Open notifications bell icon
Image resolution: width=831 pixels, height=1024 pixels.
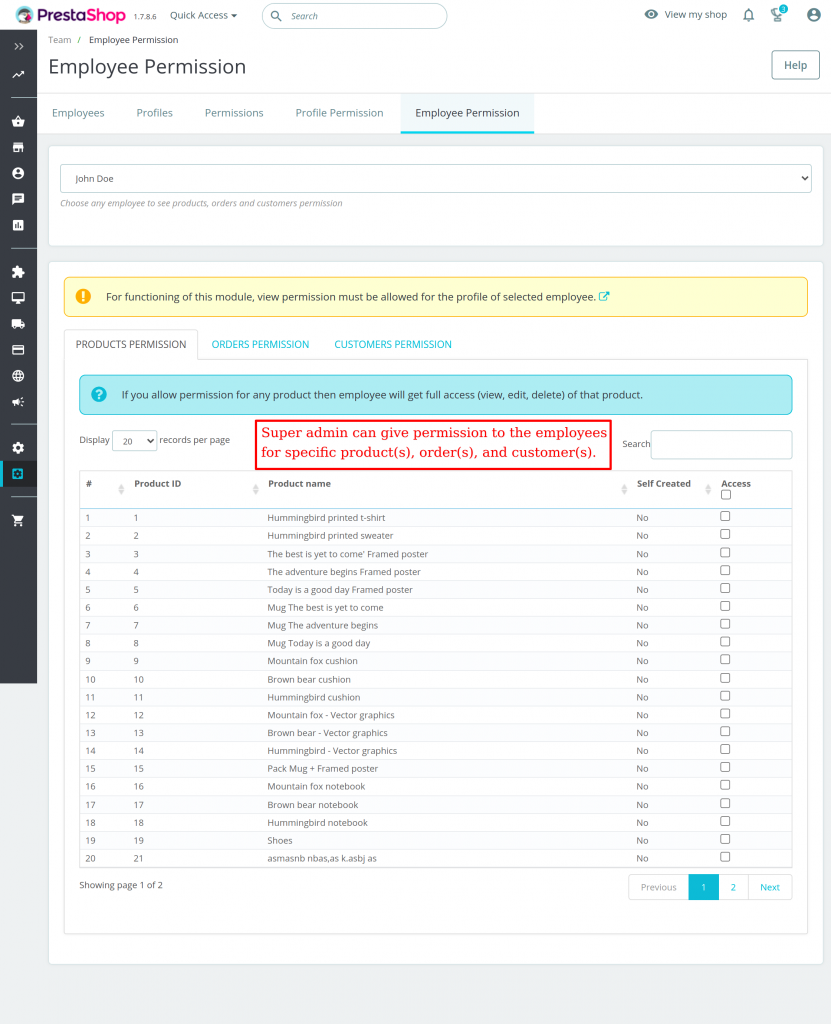tap(749, 15)
